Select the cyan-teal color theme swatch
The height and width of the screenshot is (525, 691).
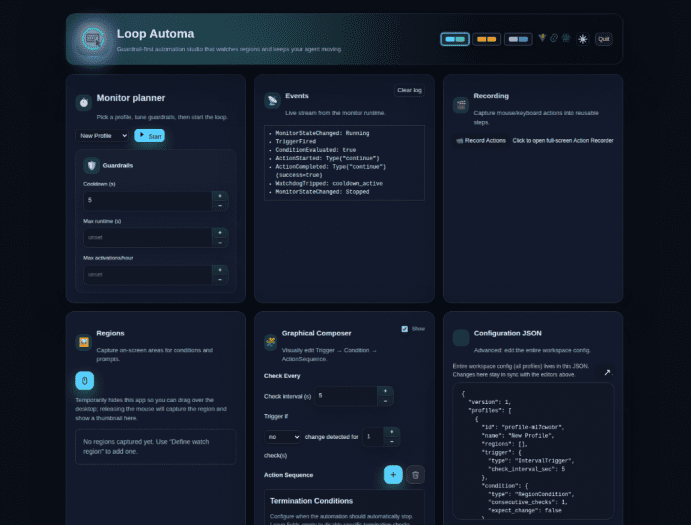(455, 39)
